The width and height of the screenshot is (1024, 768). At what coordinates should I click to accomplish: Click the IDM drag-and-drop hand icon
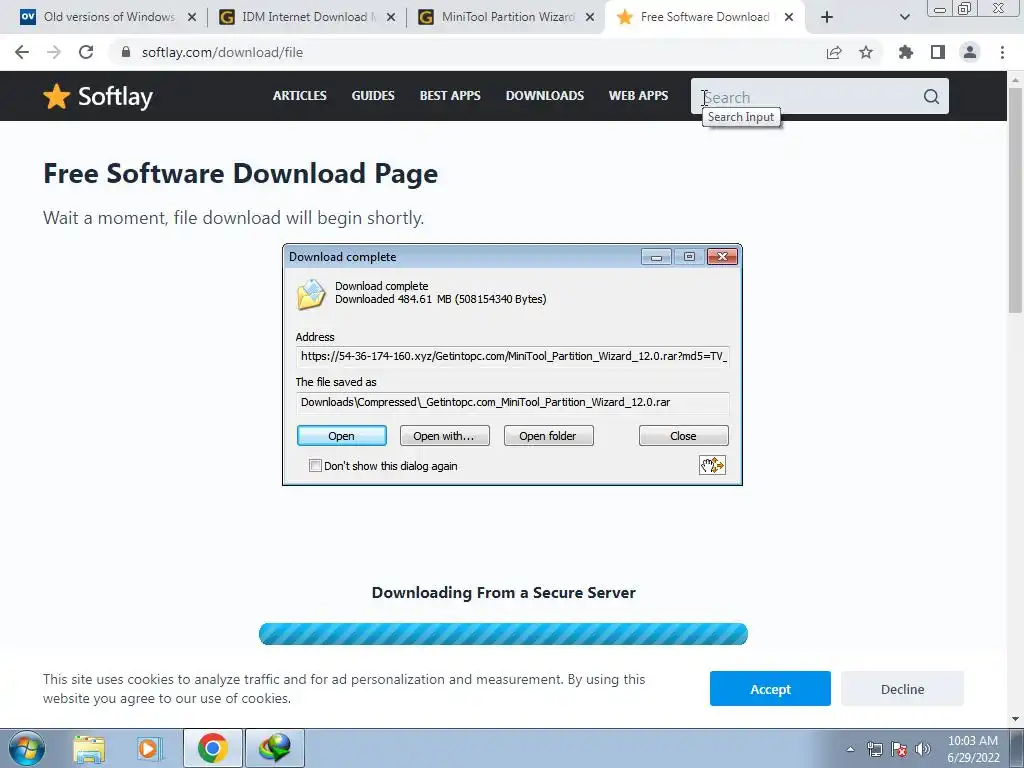712,465
